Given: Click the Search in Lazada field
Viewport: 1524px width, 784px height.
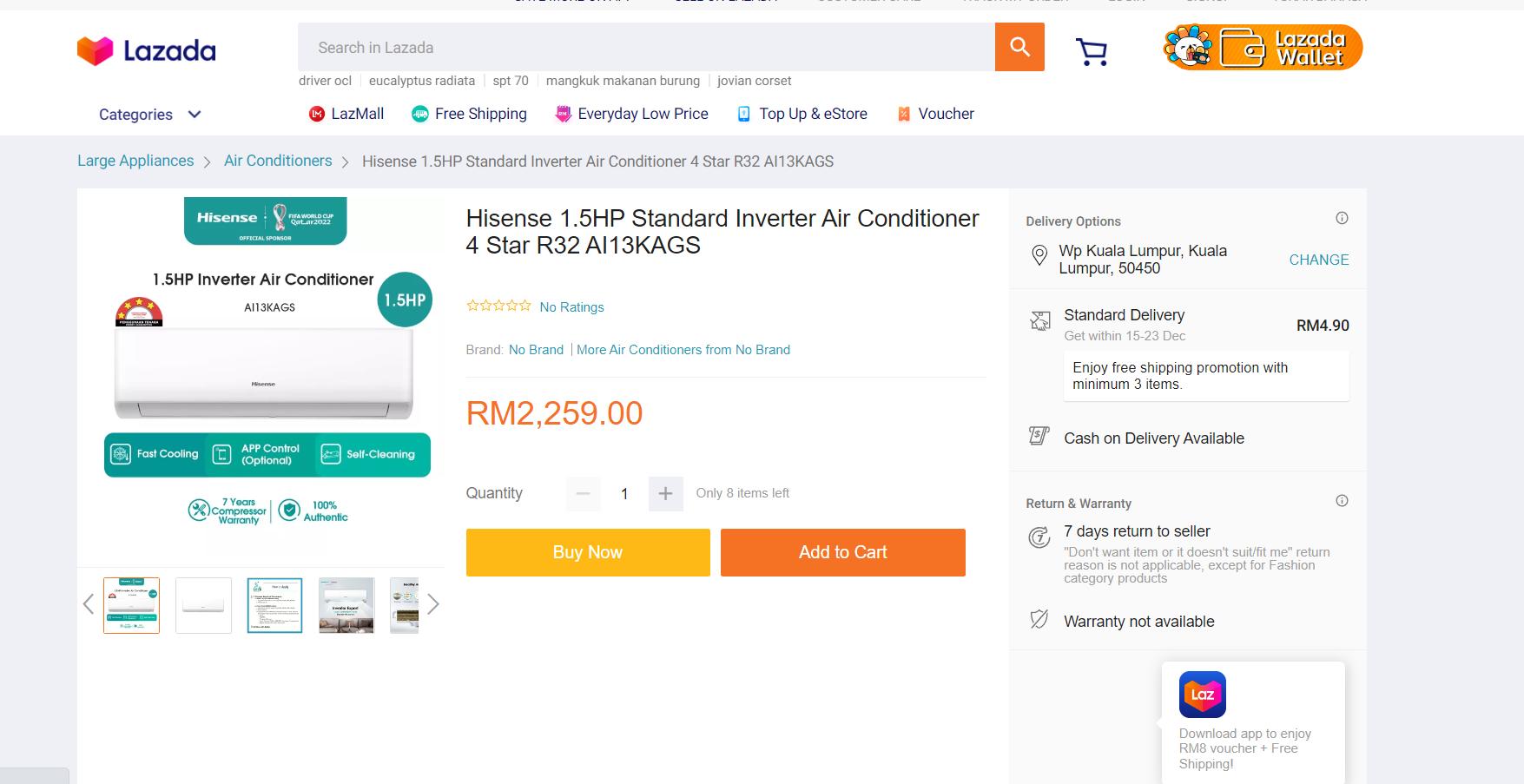Looking at the screenshot, I should tap(646, 48).
